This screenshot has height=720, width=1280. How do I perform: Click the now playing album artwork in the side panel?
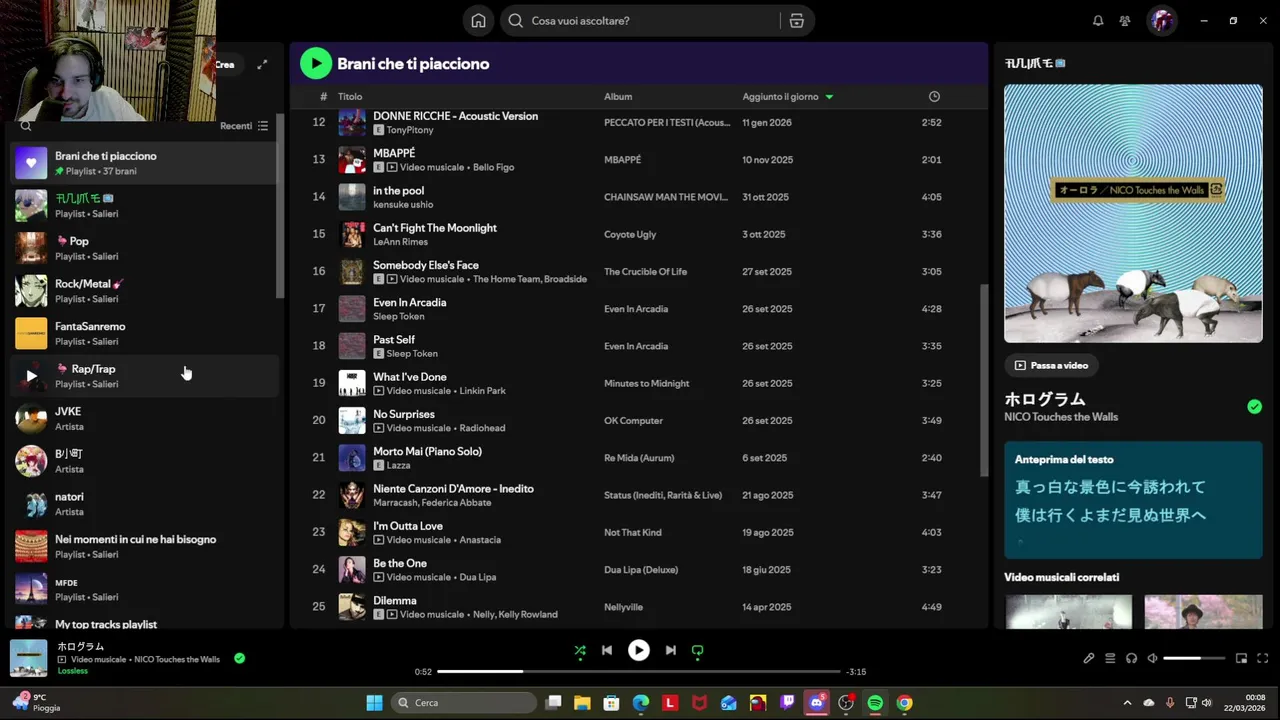[x=1133, y=213]
